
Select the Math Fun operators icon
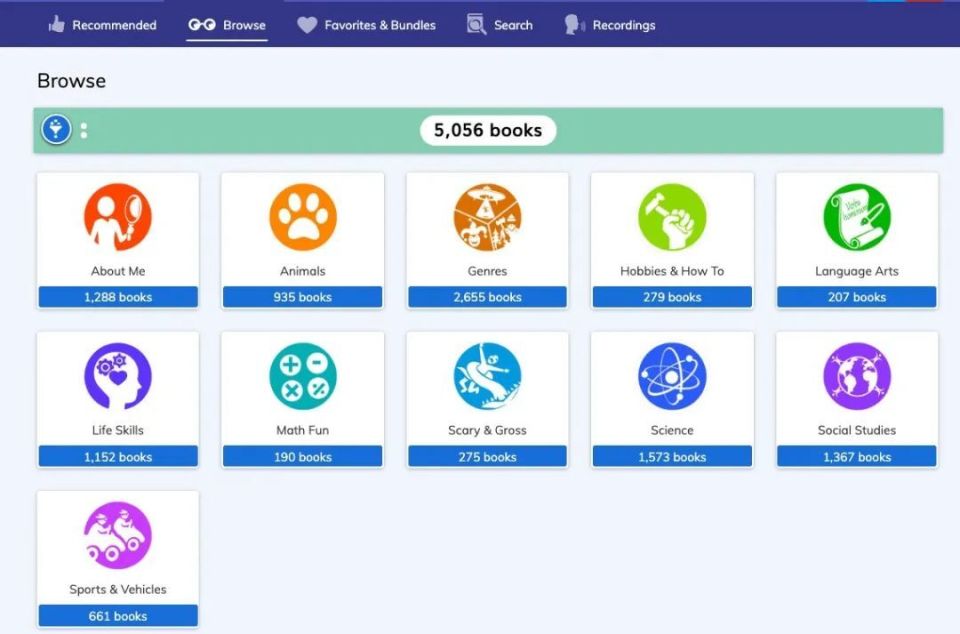[302, 376]
